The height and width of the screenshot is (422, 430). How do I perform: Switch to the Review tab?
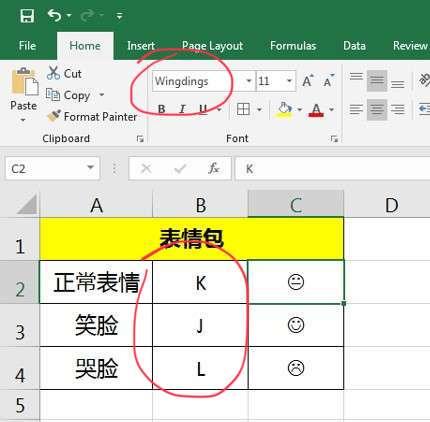[410, 46]
